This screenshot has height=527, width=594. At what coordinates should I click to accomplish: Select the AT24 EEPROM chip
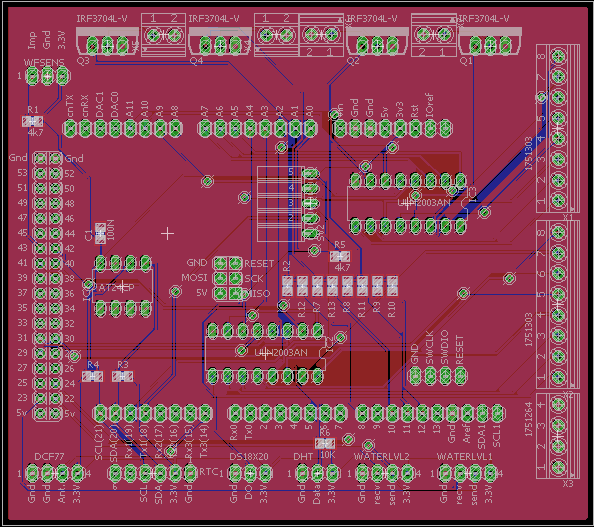123,286
